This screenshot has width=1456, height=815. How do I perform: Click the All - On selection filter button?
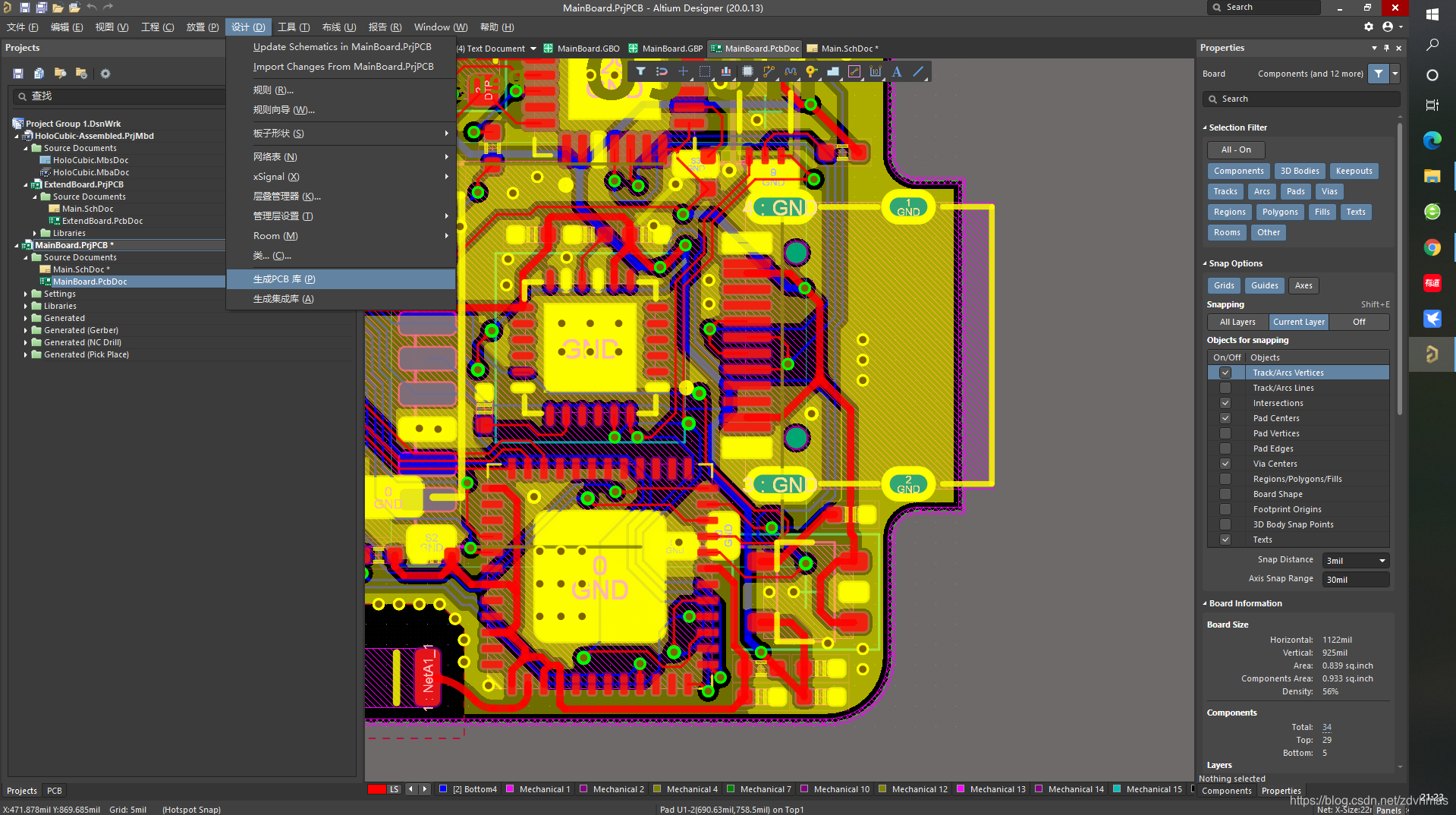tap(1236, 149)
